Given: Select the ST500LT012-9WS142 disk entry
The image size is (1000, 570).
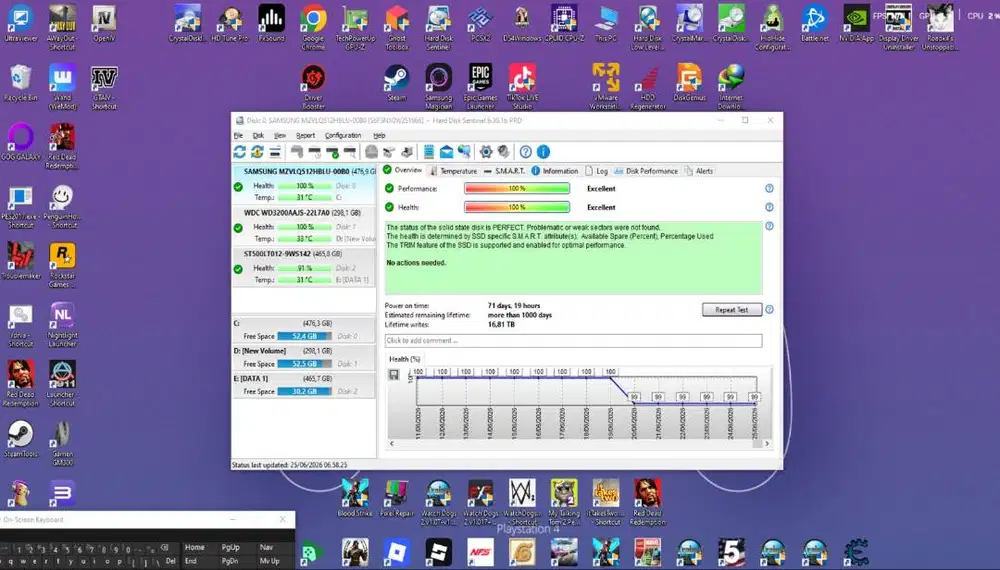Looking at the screenshot, I should coord(304,267).
